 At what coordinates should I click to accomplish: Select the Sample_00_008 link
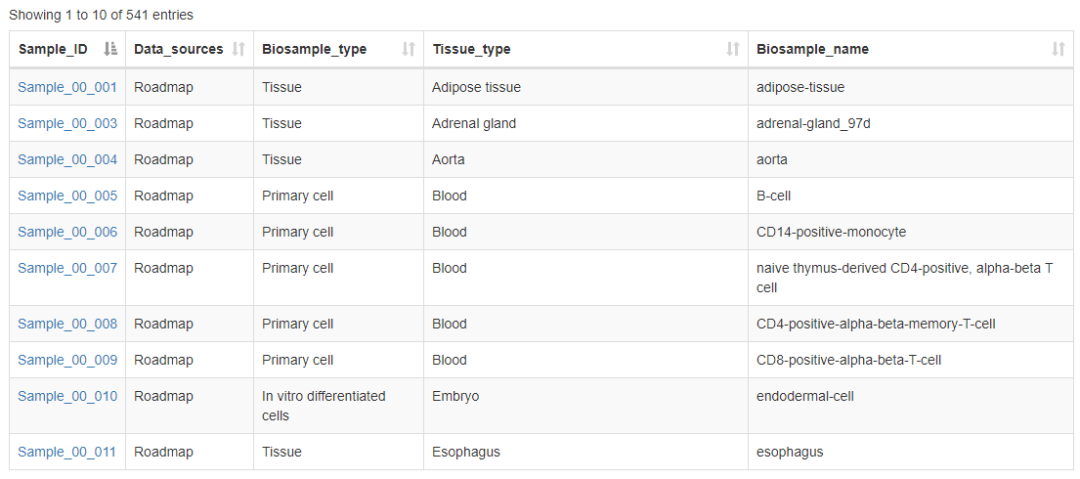coord(67,323)
